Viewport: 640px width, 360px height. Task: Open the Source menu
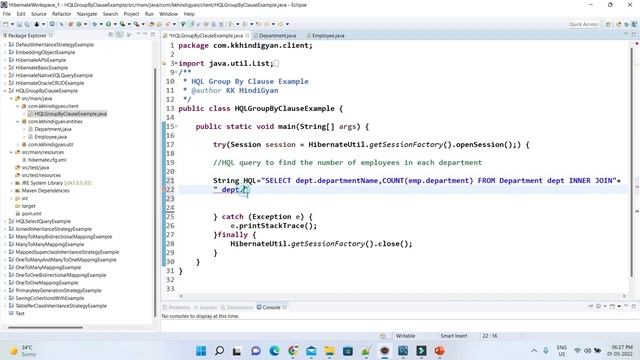(x=39, y=14)
